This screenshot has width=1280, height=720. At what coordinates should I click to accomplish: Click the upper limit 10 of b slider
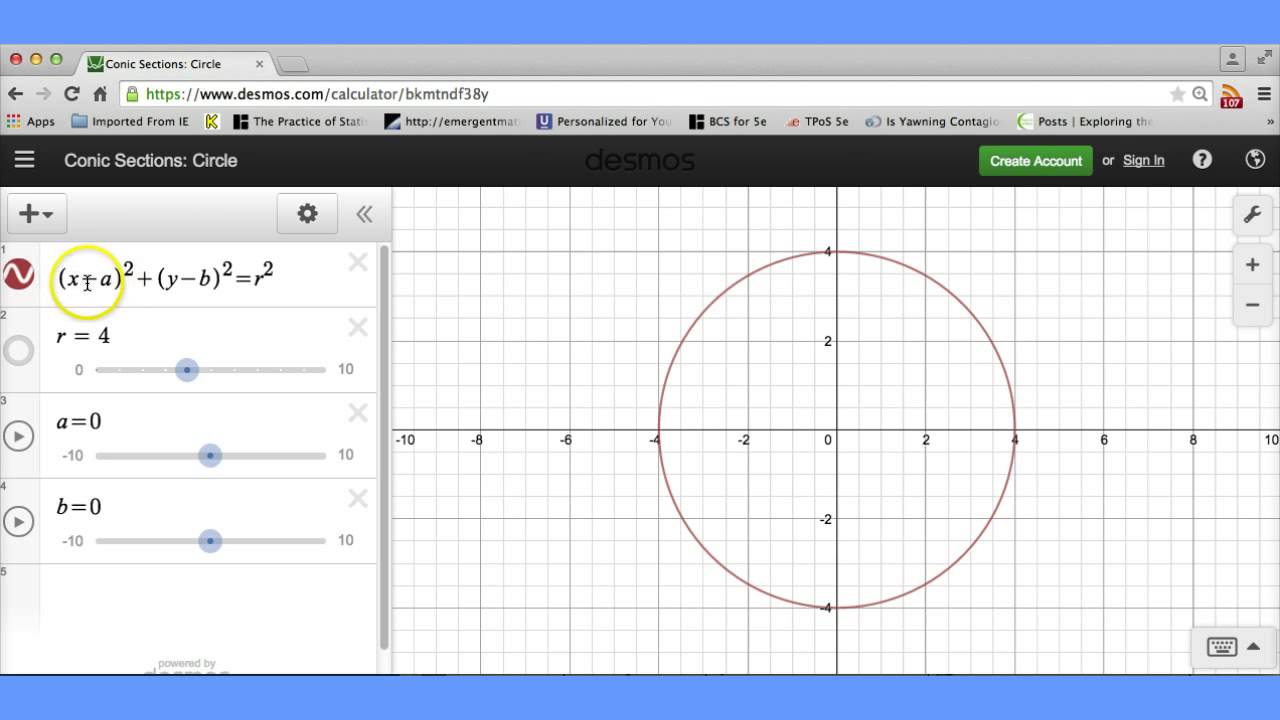346,540
